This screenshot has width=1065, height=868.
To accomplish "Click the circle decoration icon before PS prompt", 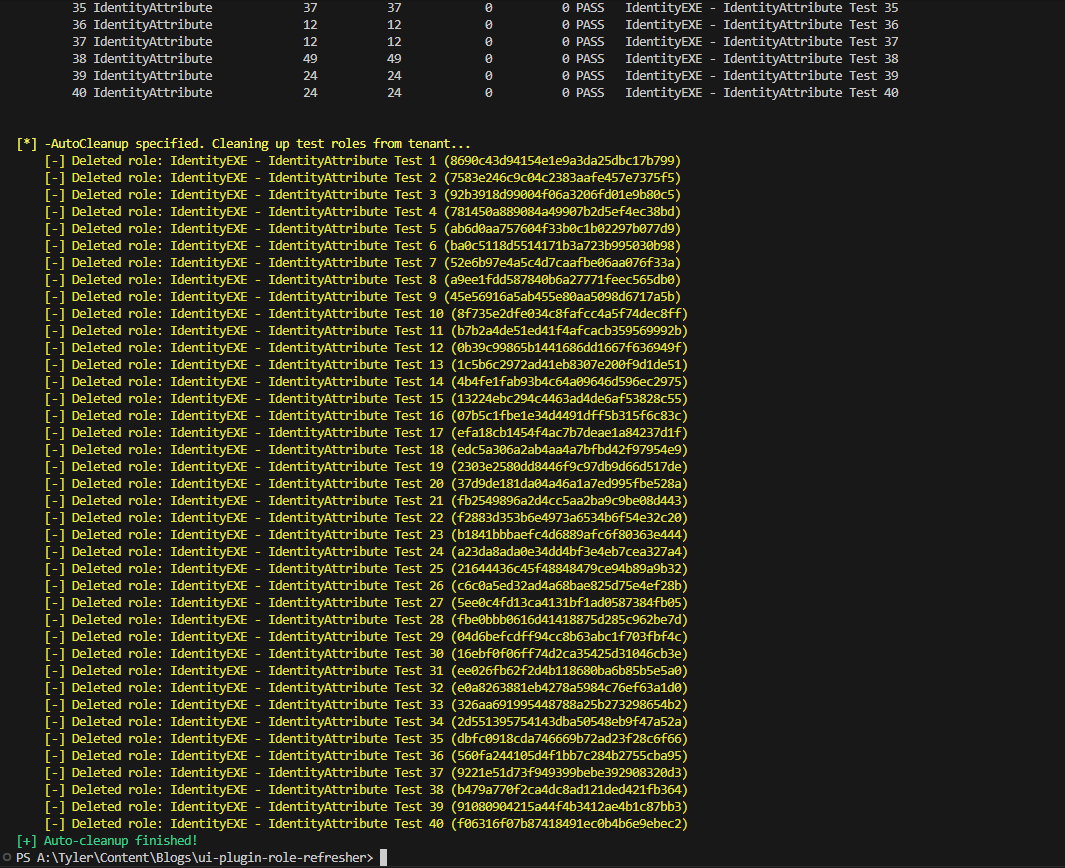I will [7, 858].
